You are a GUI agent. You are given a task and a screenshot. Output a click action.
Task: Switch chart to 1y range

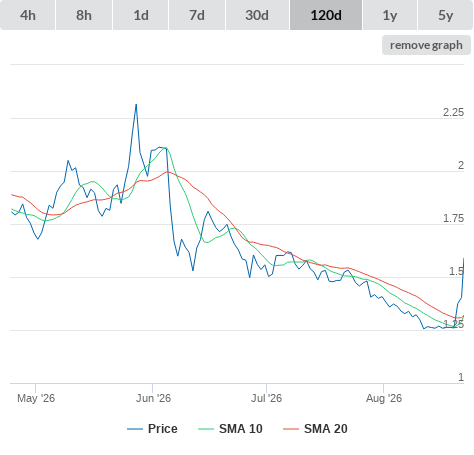point(390,15)
